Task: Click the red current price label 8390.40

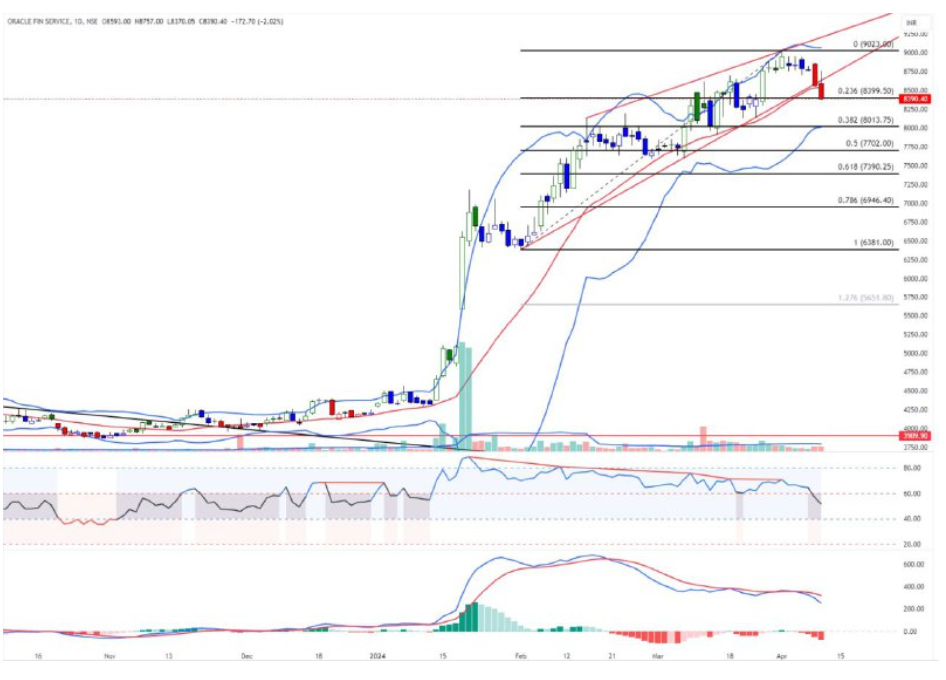Action: [912, 99]
